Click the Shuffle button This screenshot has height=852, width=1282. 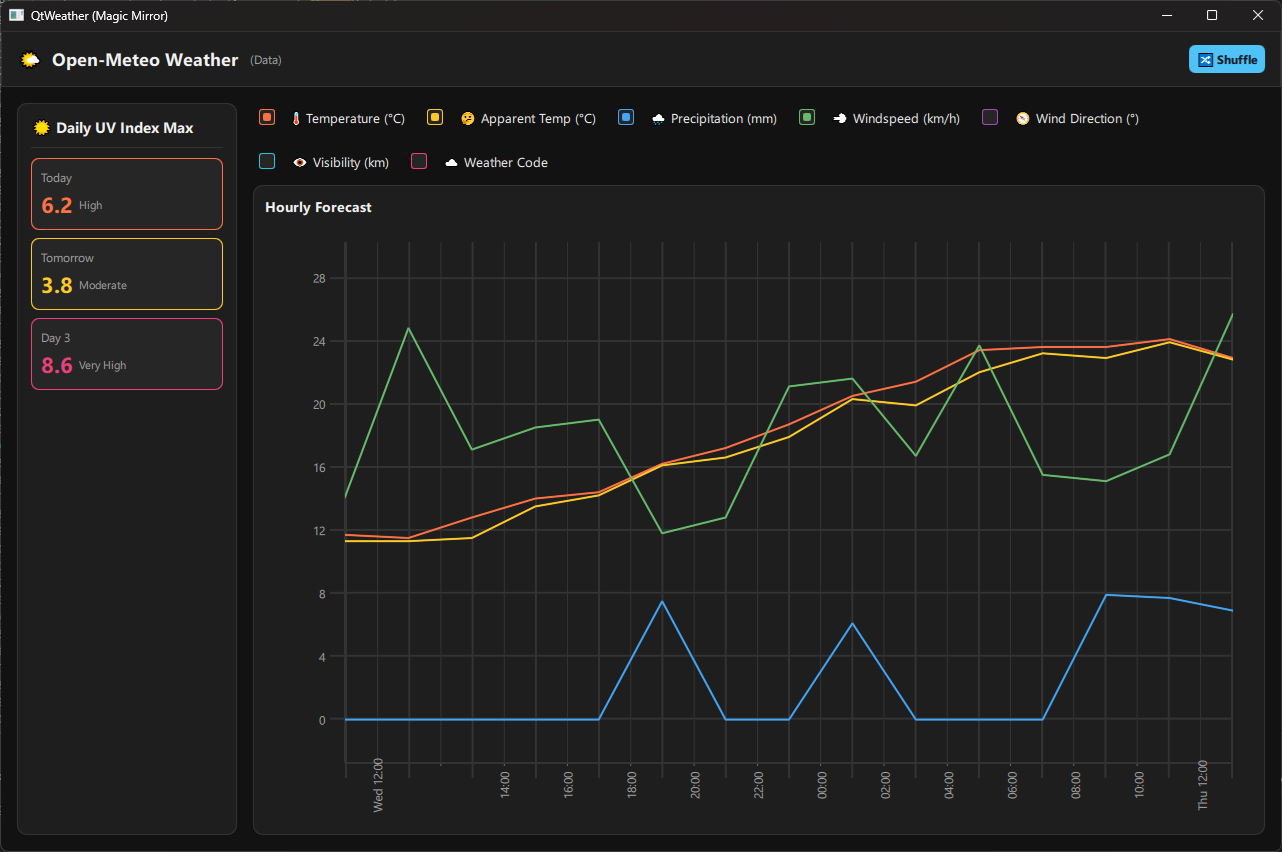click(1227, 59)
